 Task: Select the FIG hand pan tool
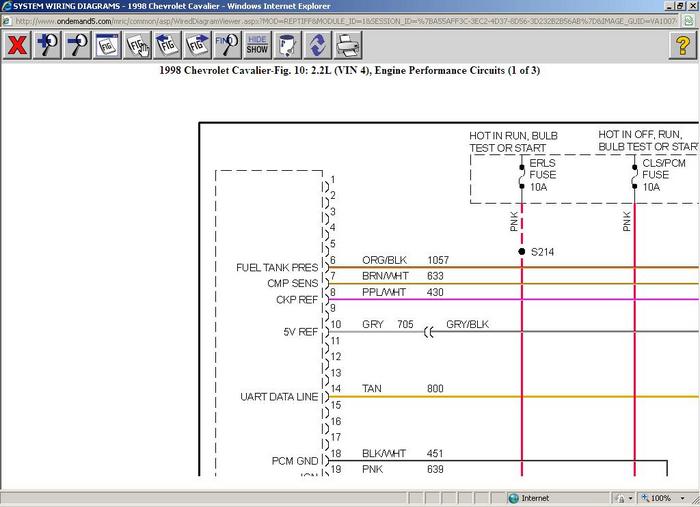click(138, 45)
